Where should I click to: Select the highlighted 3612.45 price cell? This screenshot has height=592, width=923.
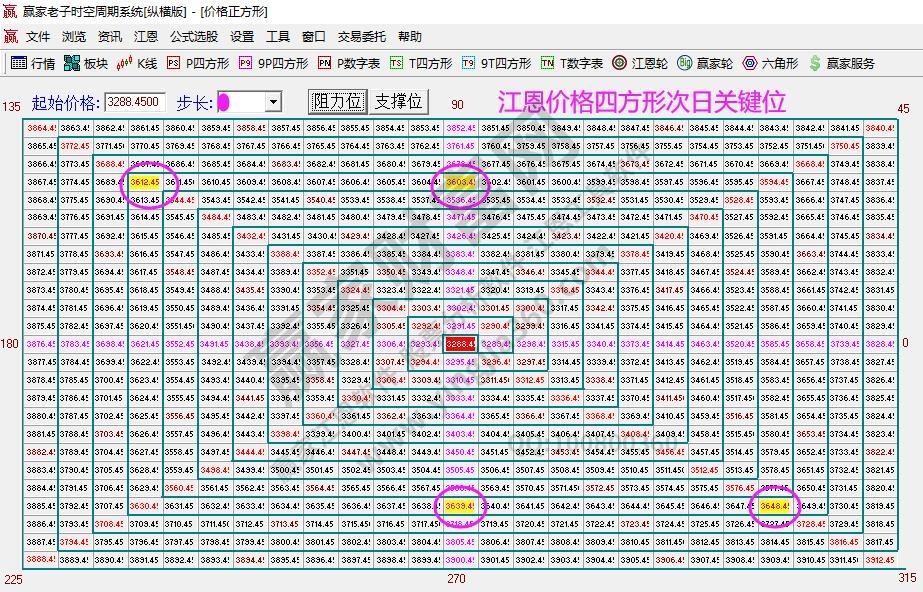[146, 182]
